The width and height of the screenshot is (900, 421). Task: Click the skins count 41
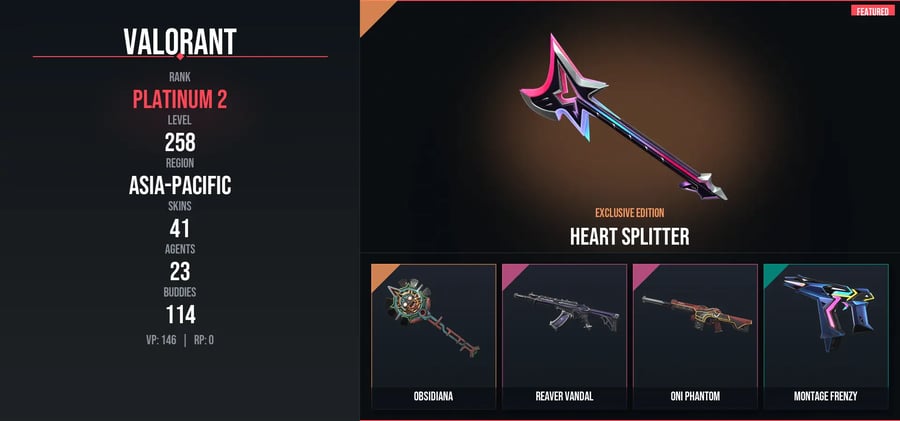click(180, 229)
